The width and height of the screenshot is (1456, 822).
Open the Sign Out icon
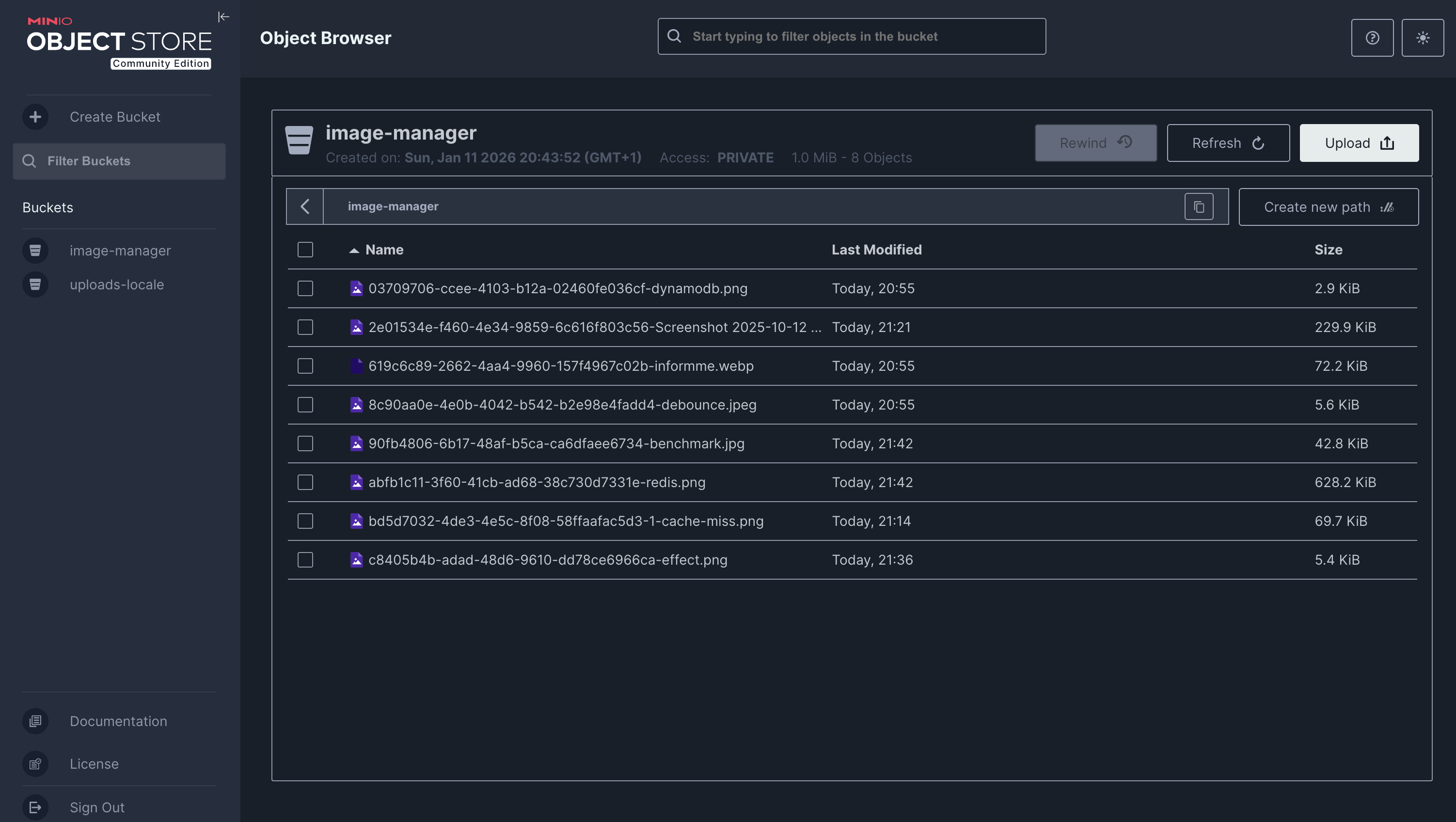coord(35,807)
